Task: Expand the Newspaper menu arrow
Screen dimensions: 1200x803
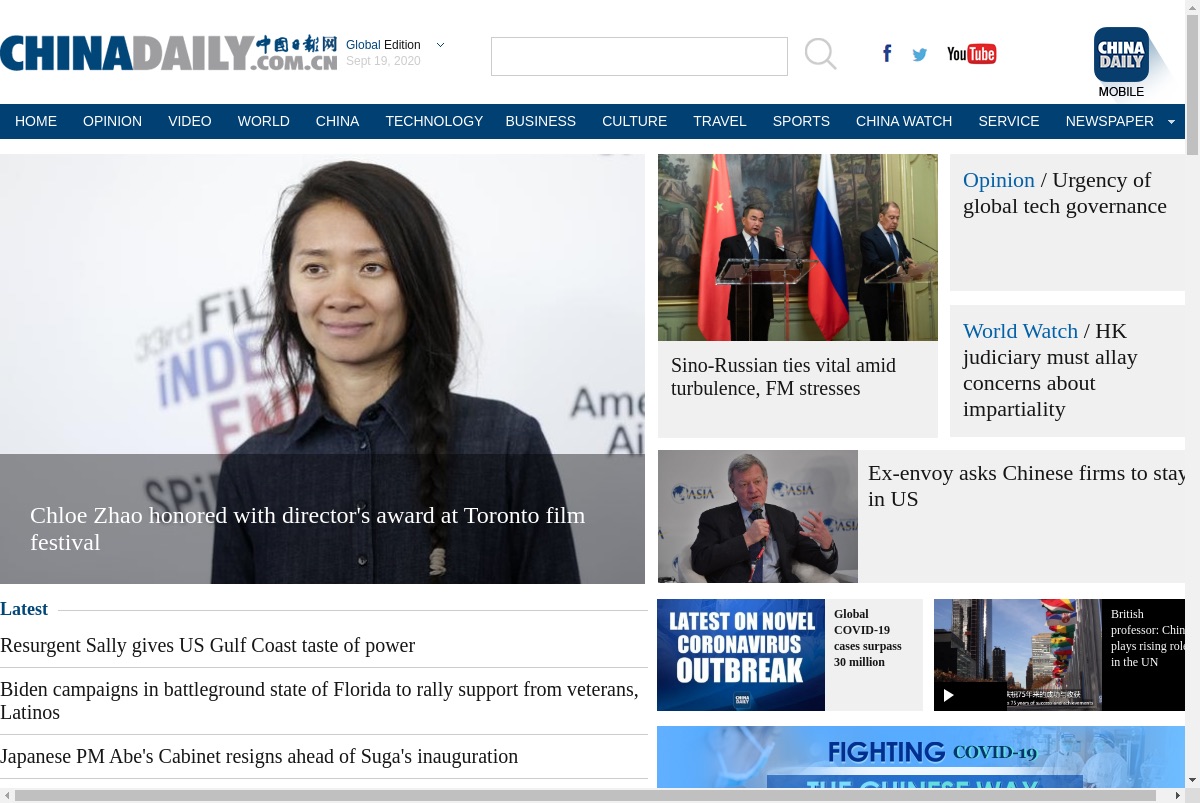Action: [1171, 122]
